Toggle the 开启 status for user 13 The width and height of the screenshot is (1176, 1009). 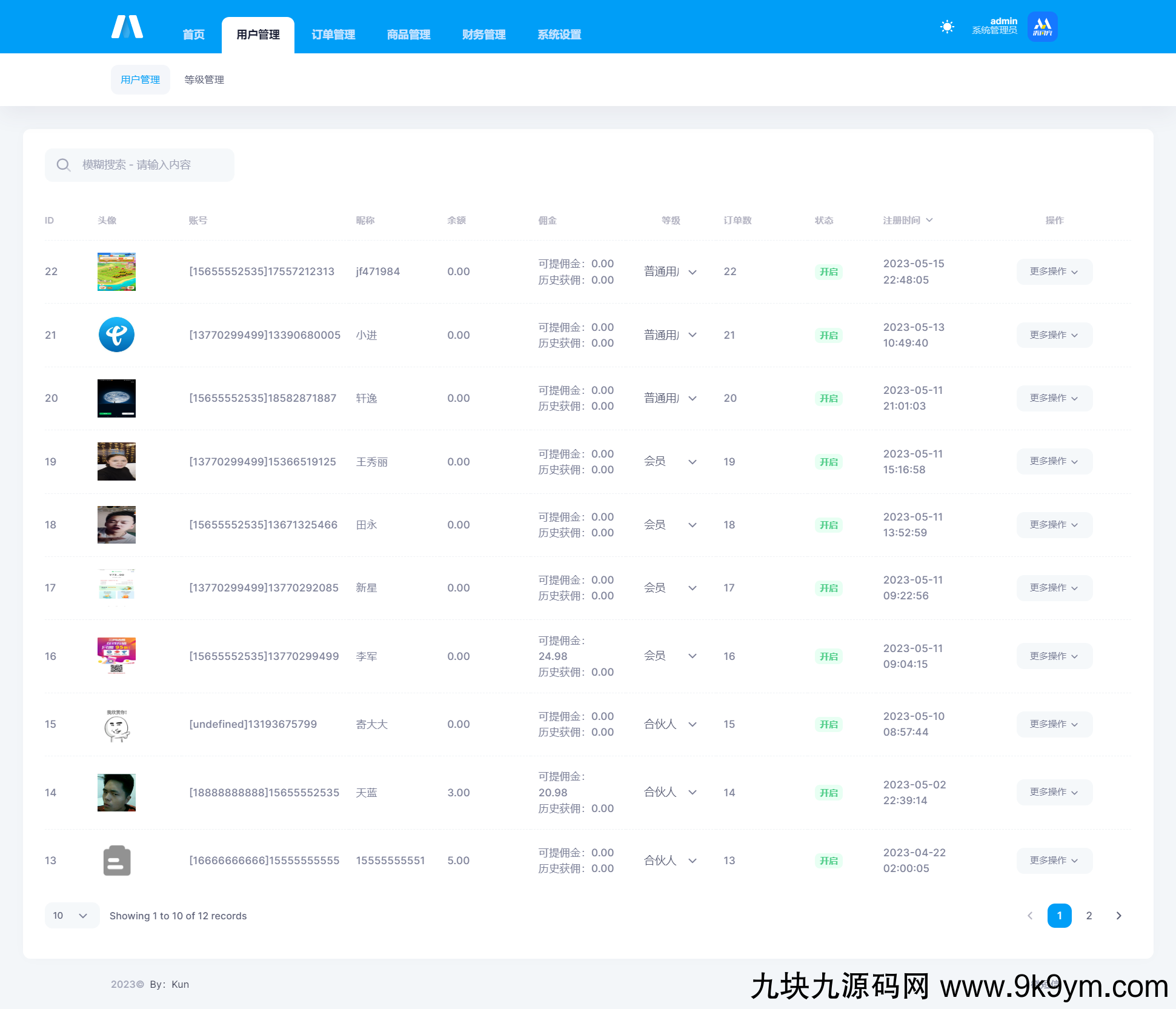click(x=828, y=861)
